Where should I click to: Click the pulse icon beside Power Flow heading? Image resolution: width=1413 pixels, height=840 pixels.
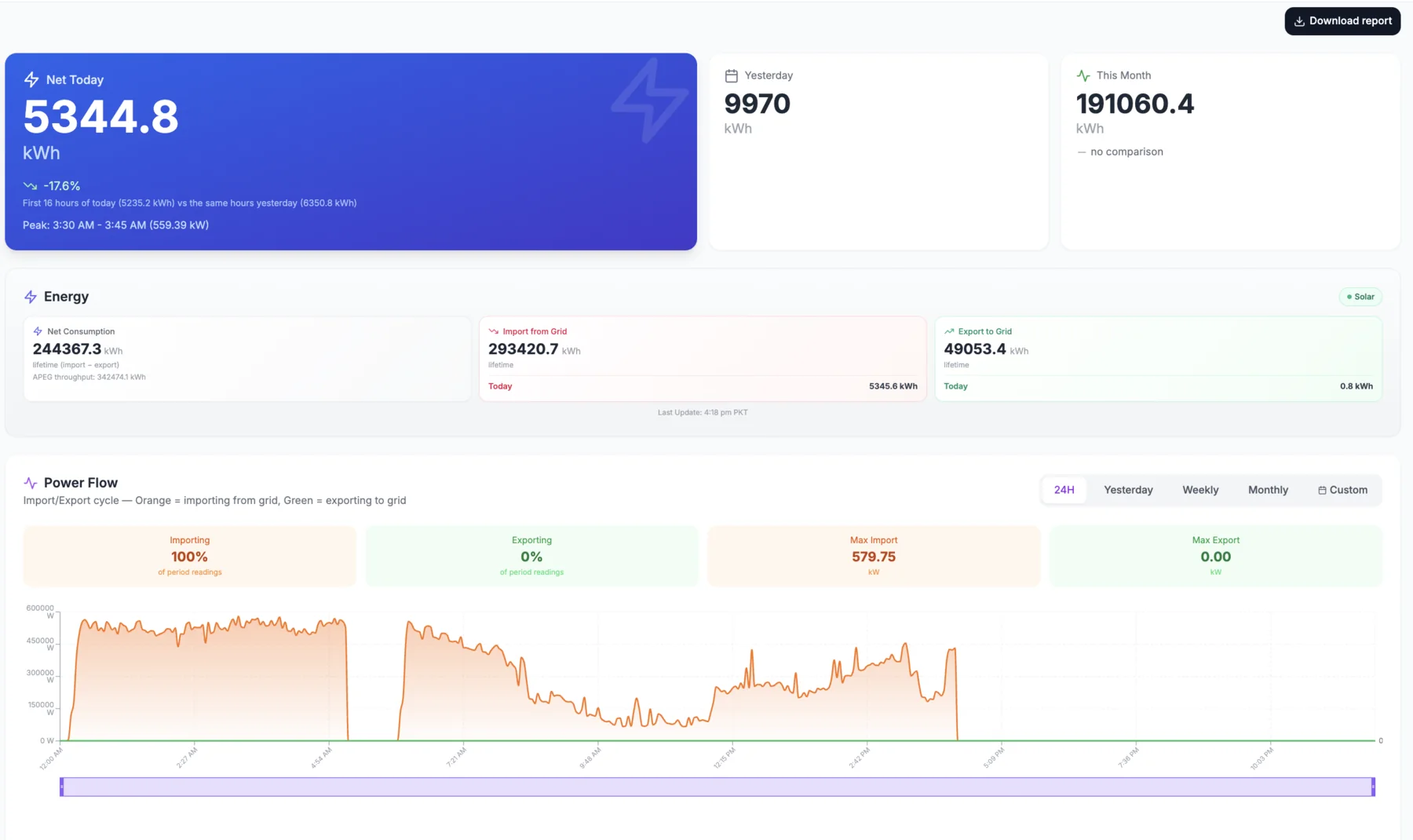coord(31,483)
